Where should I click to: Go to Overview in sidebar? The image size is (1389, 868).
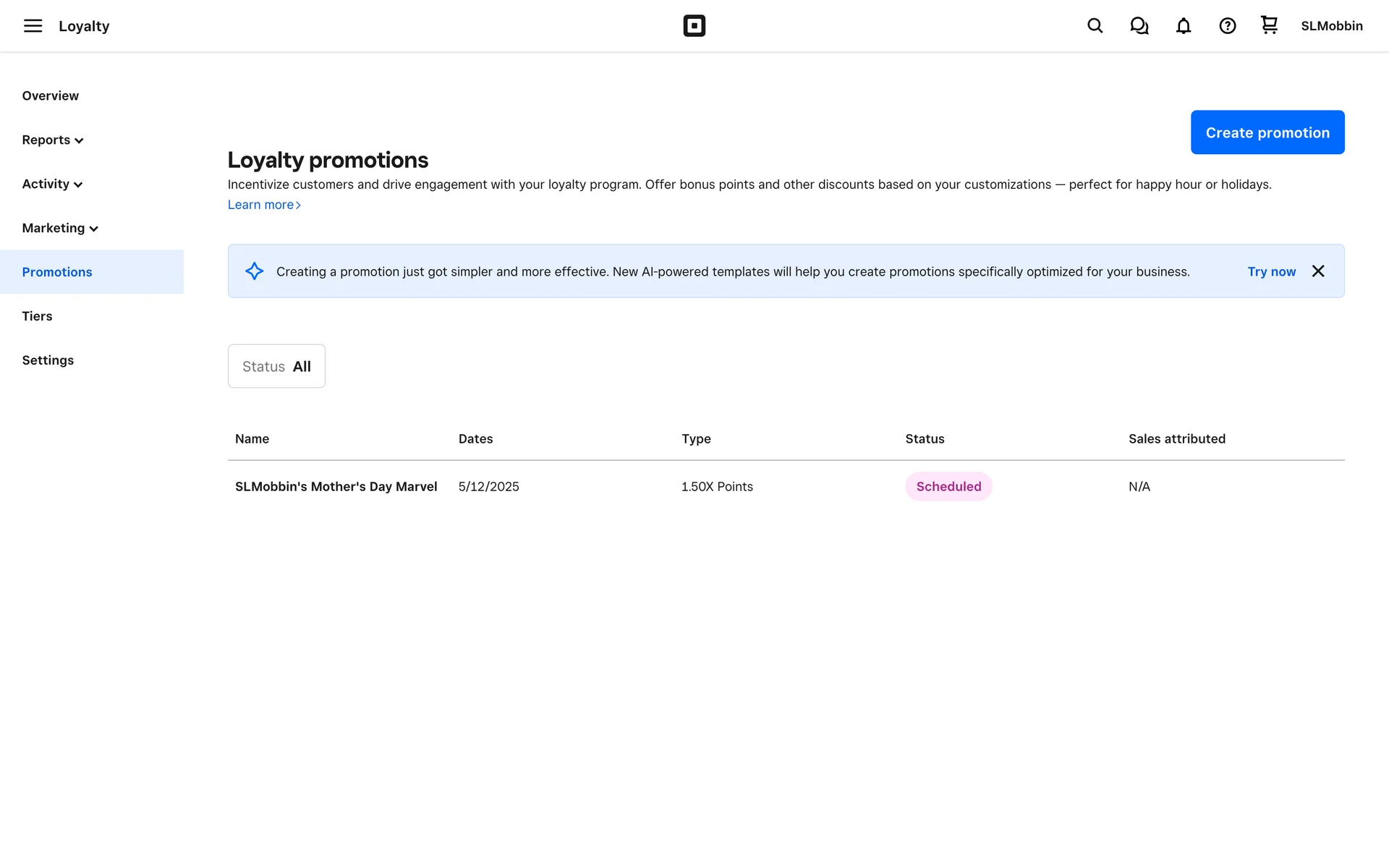point(50,96)
